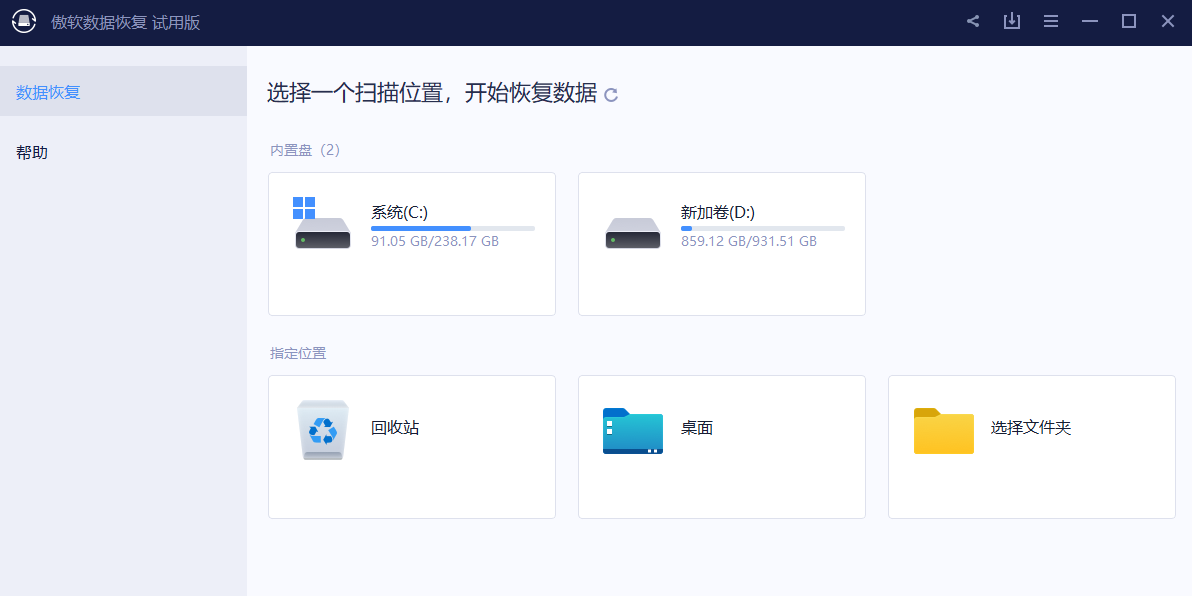This screenshot has height=596, width=1192.
Task: Switch to the 帮助 sidebar section
Action: (x=33, y=152)
